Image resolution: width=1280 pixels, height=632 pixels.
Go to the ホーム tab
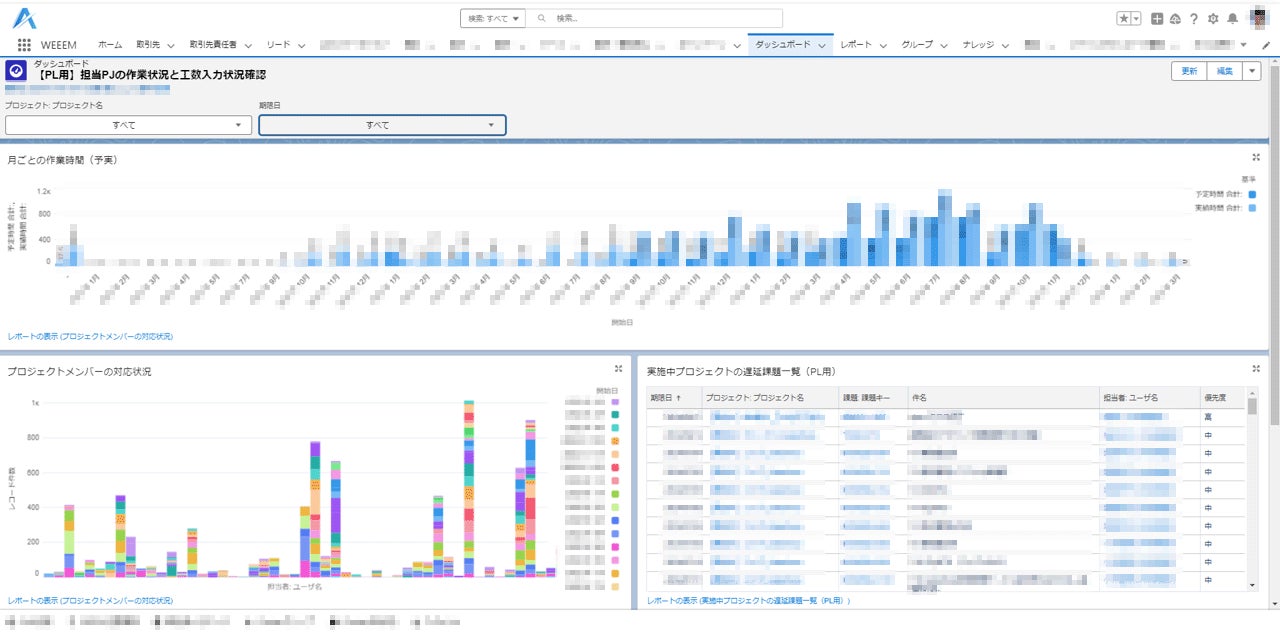(x=110, y=45)
